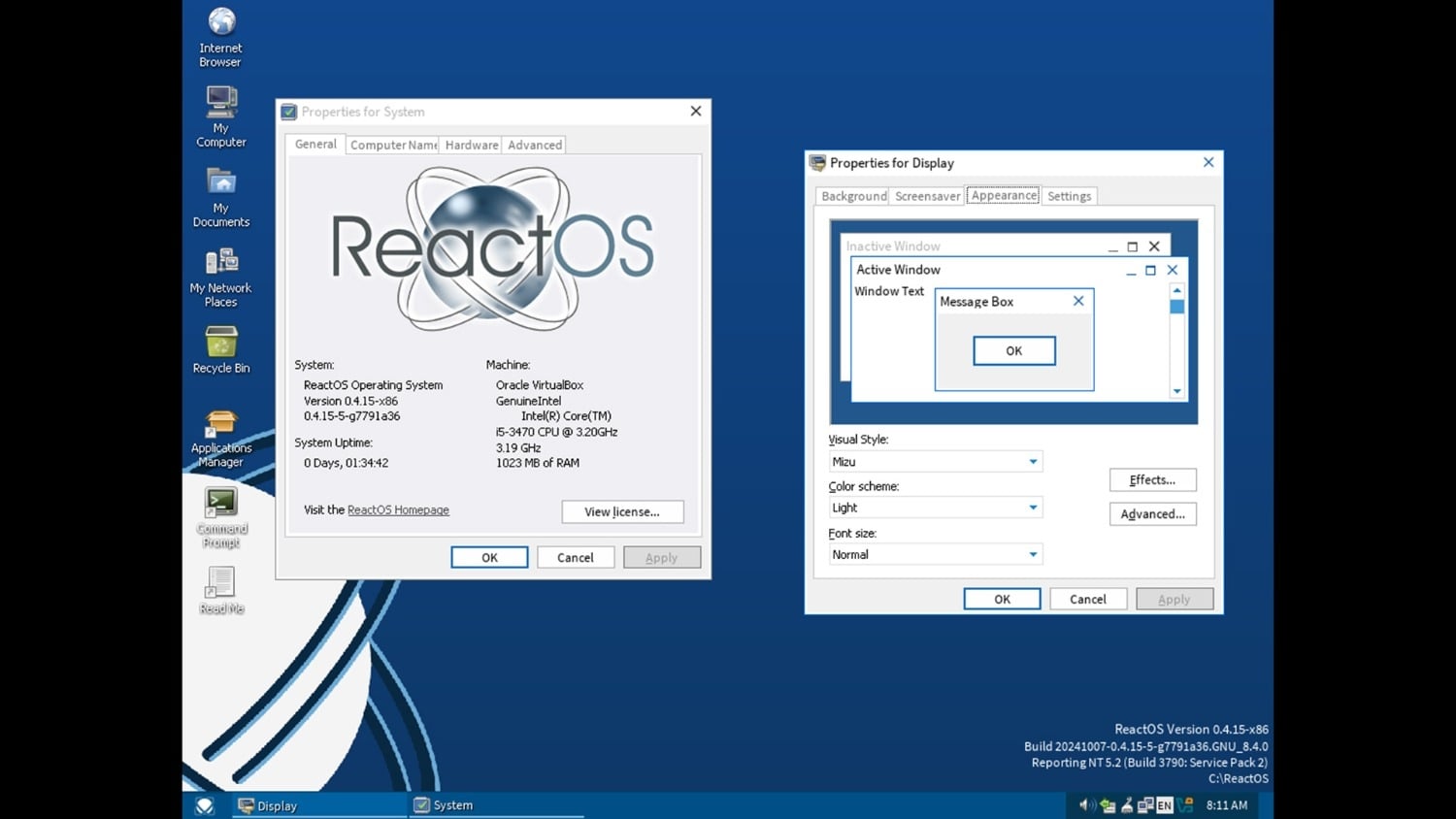Viewport: 1456px width, 819px height.
Task: Open the Visual Style dropdown showing Mizu
Action: pyautogui.click(x=936, y=462)
